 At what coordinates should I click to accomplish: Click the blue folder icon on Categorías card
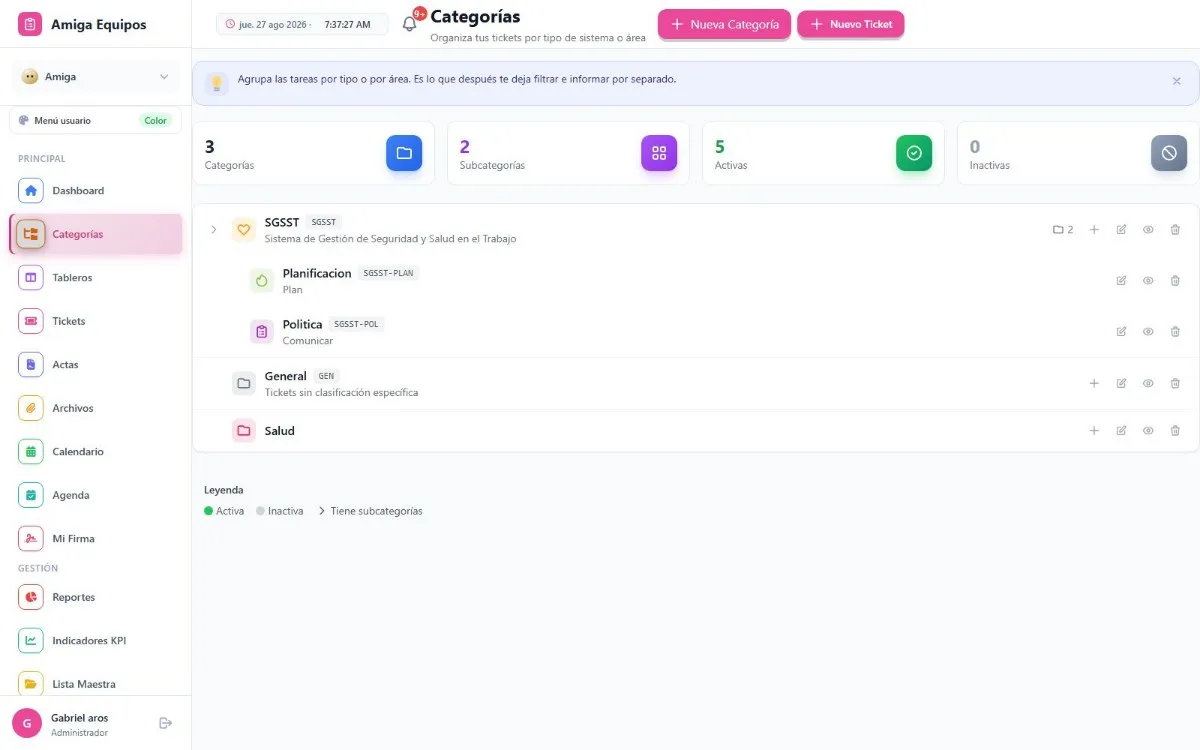(404, 153)
